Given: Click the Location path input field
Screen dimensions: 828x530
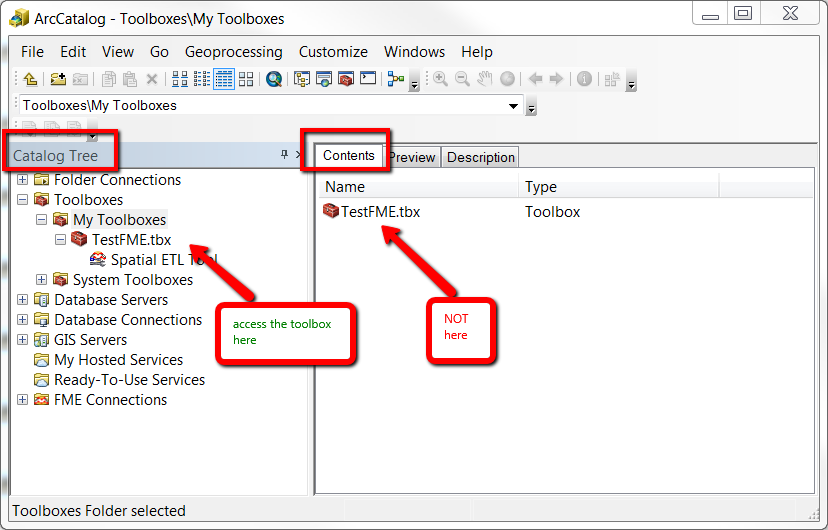Looking at the screenshot, I should 262,106.
